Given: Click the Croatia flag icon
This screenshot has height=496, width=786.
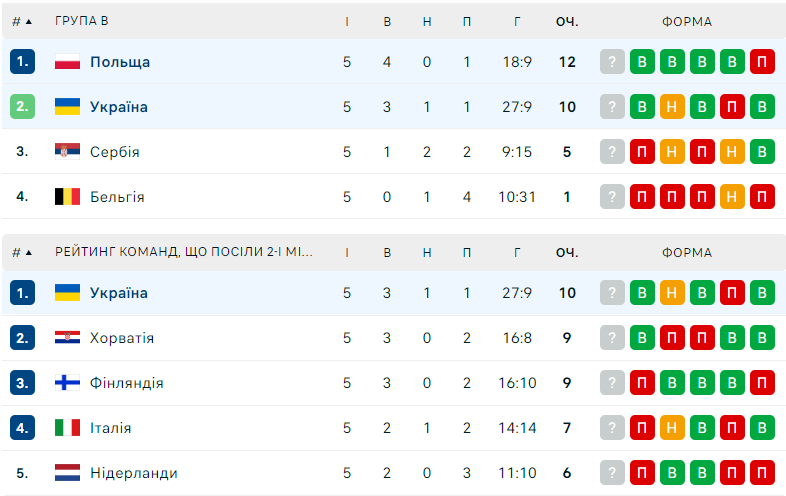Looking at the screenshot, I should point(67,338).
